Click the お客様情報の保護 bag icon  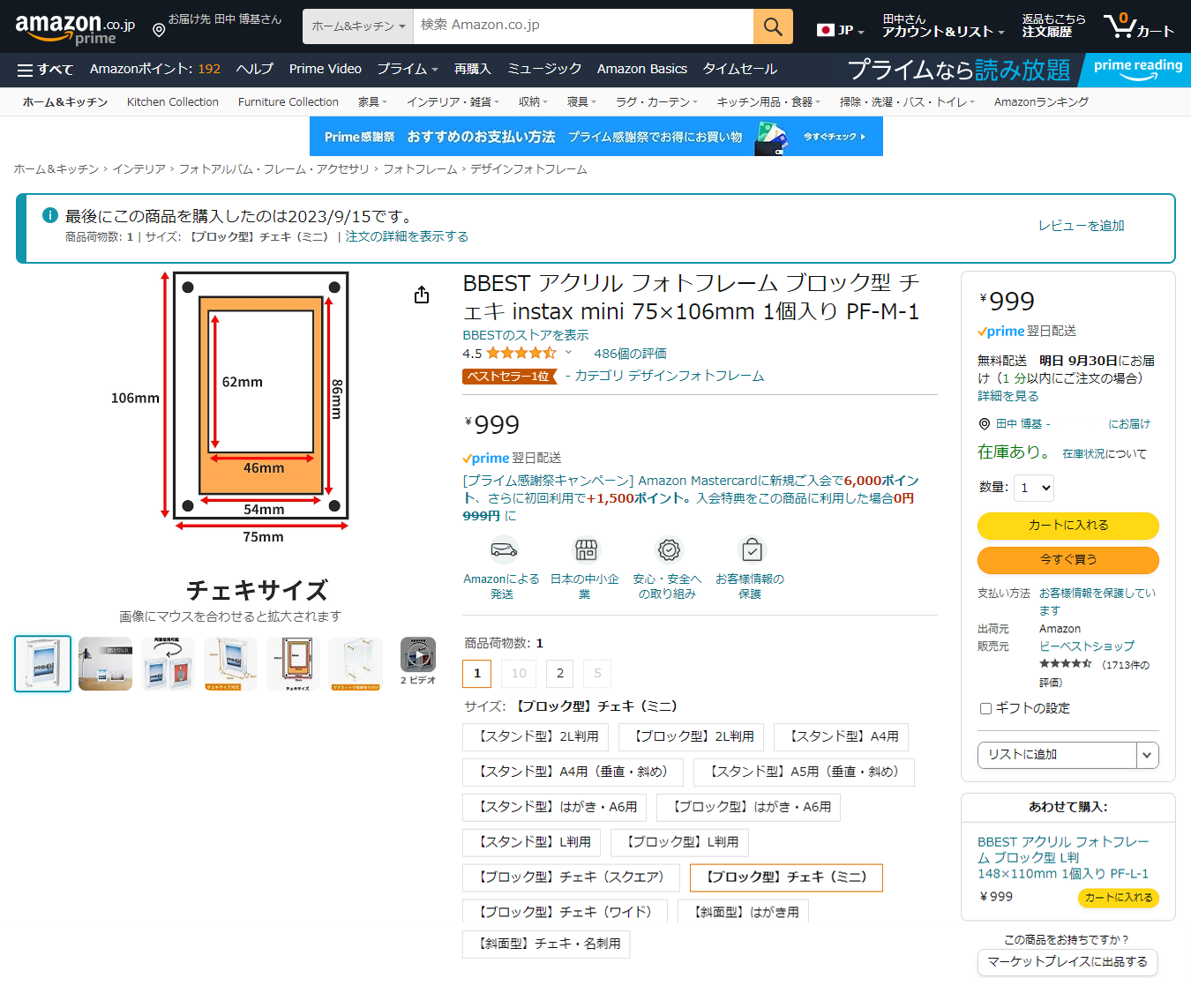pos(752,550)
